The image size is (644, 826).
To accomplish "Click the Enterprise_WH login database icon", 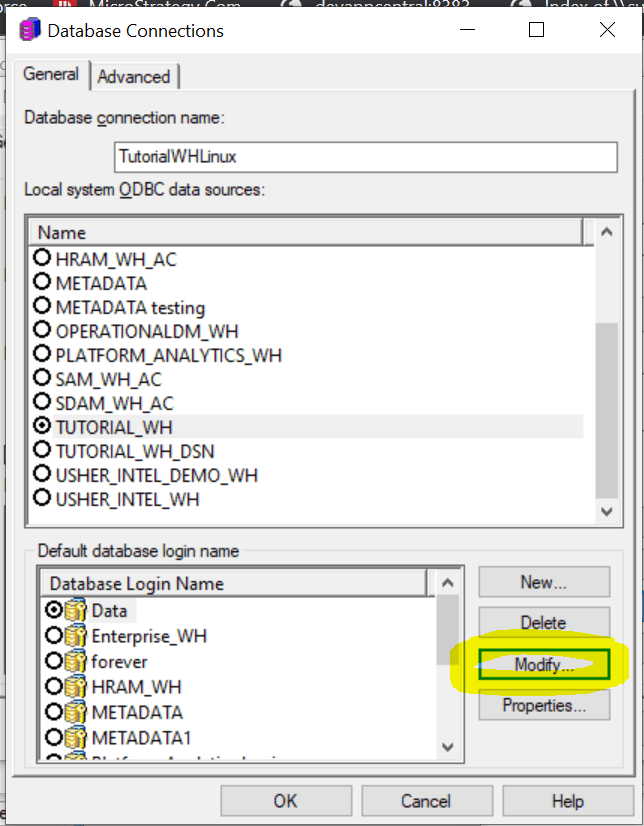I will [76, 636].
